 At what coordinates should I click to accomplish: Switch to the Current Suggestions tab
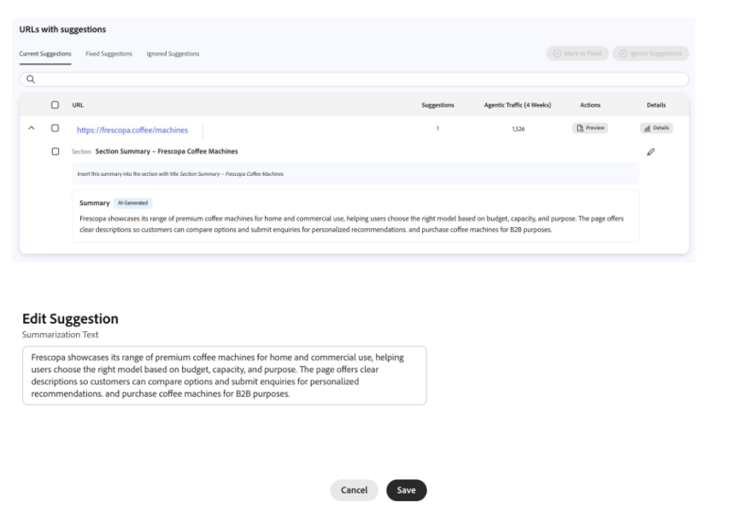(x=45, y=54)
